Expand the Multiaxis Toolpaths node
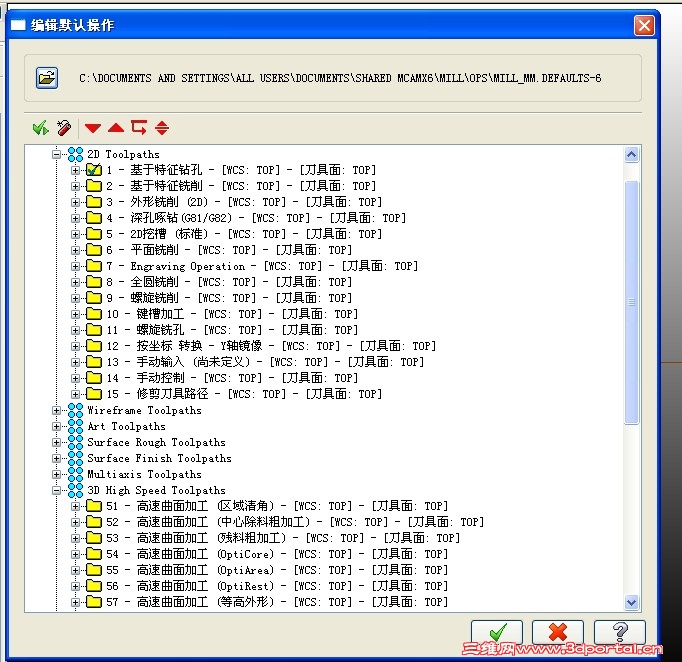The width and height of the screenshot is (682, 662). (56, 474)
